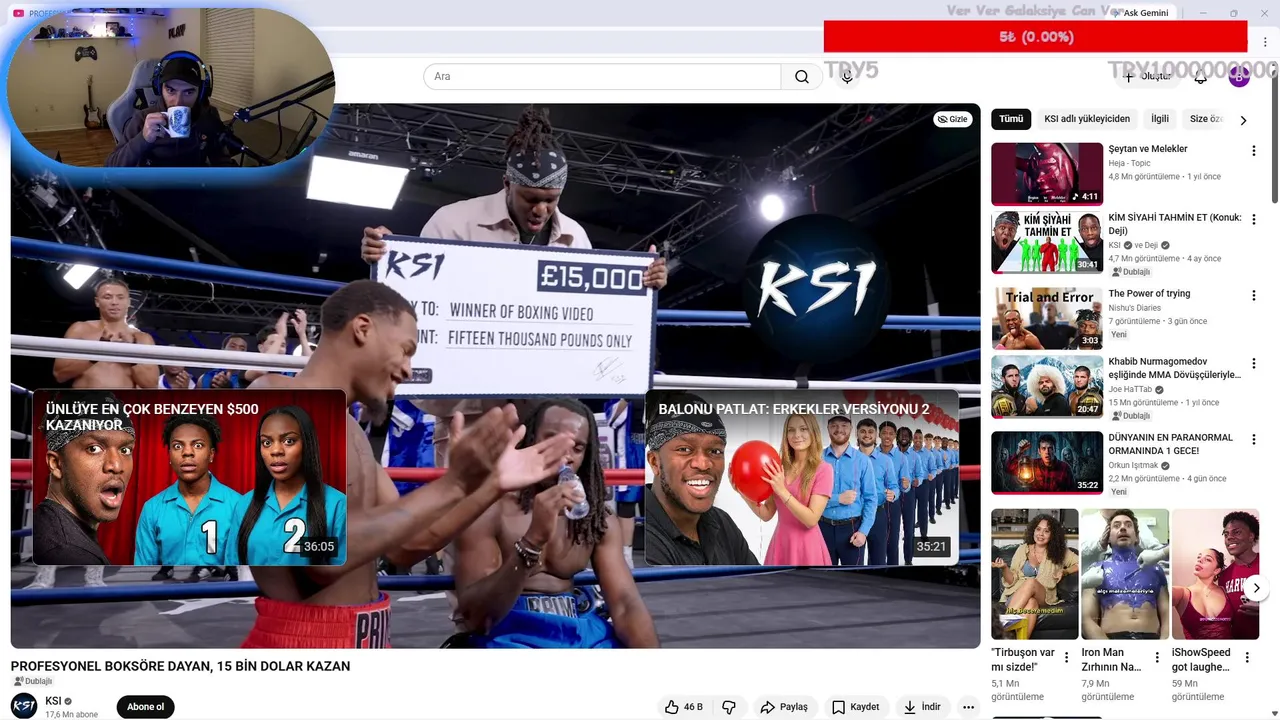Save the video with Kaydet
1280x720 pixels.
tap(856, 707)
